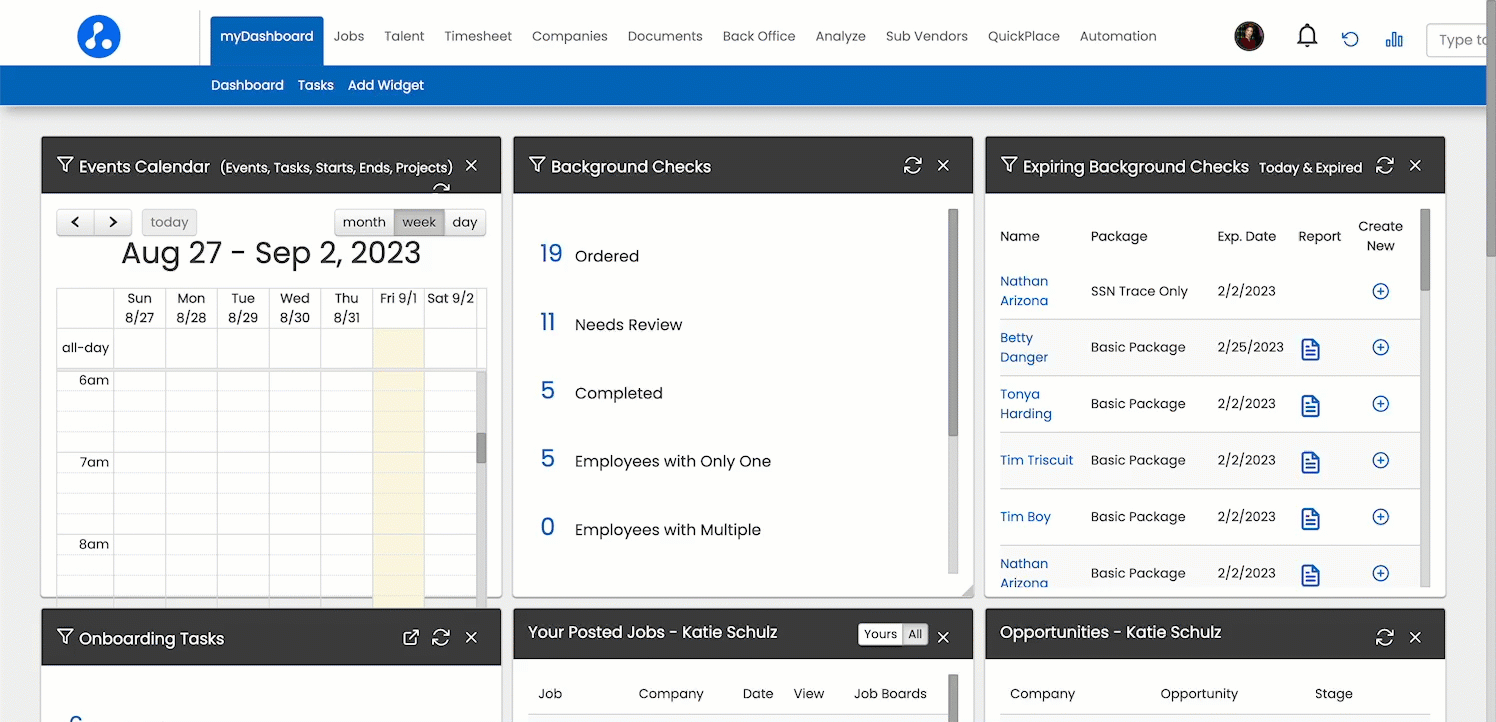Show Yours posted jobs
1496x722 pixels.
[x=880, y=634]
